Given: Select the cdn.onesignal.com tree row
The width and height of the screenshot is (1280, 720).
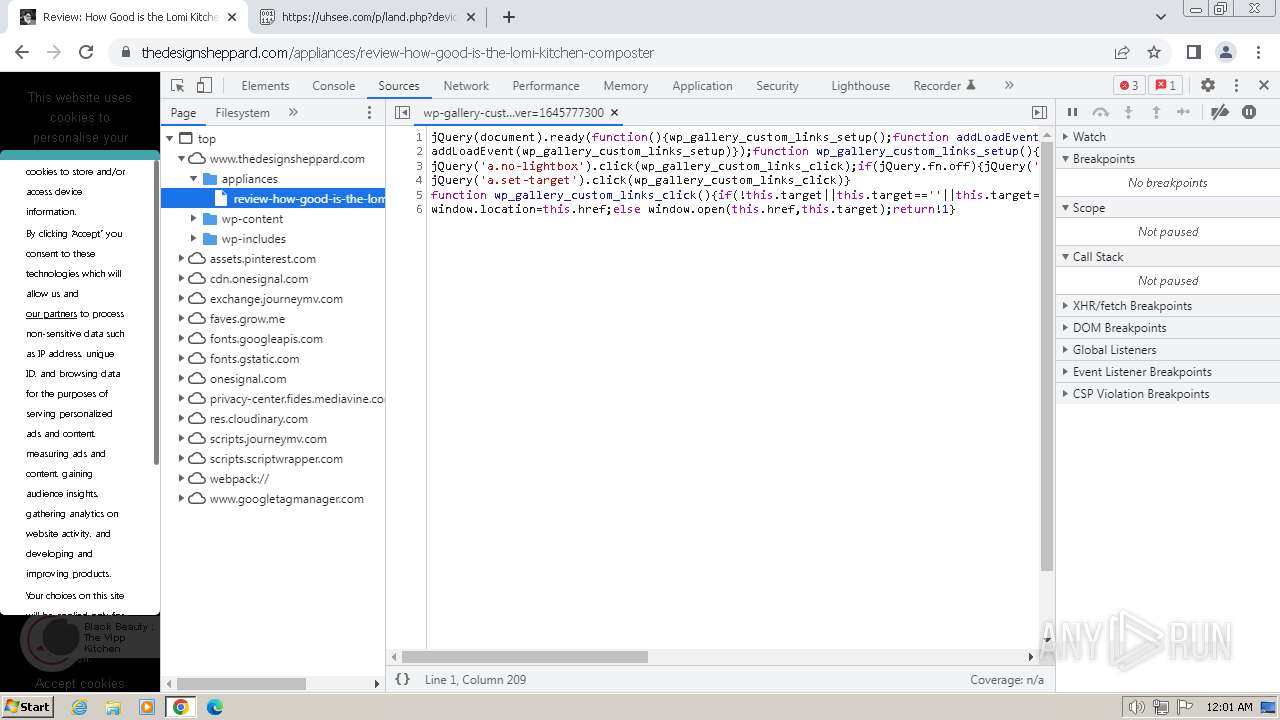Looking at the screenshot, I should click(273, 279).
